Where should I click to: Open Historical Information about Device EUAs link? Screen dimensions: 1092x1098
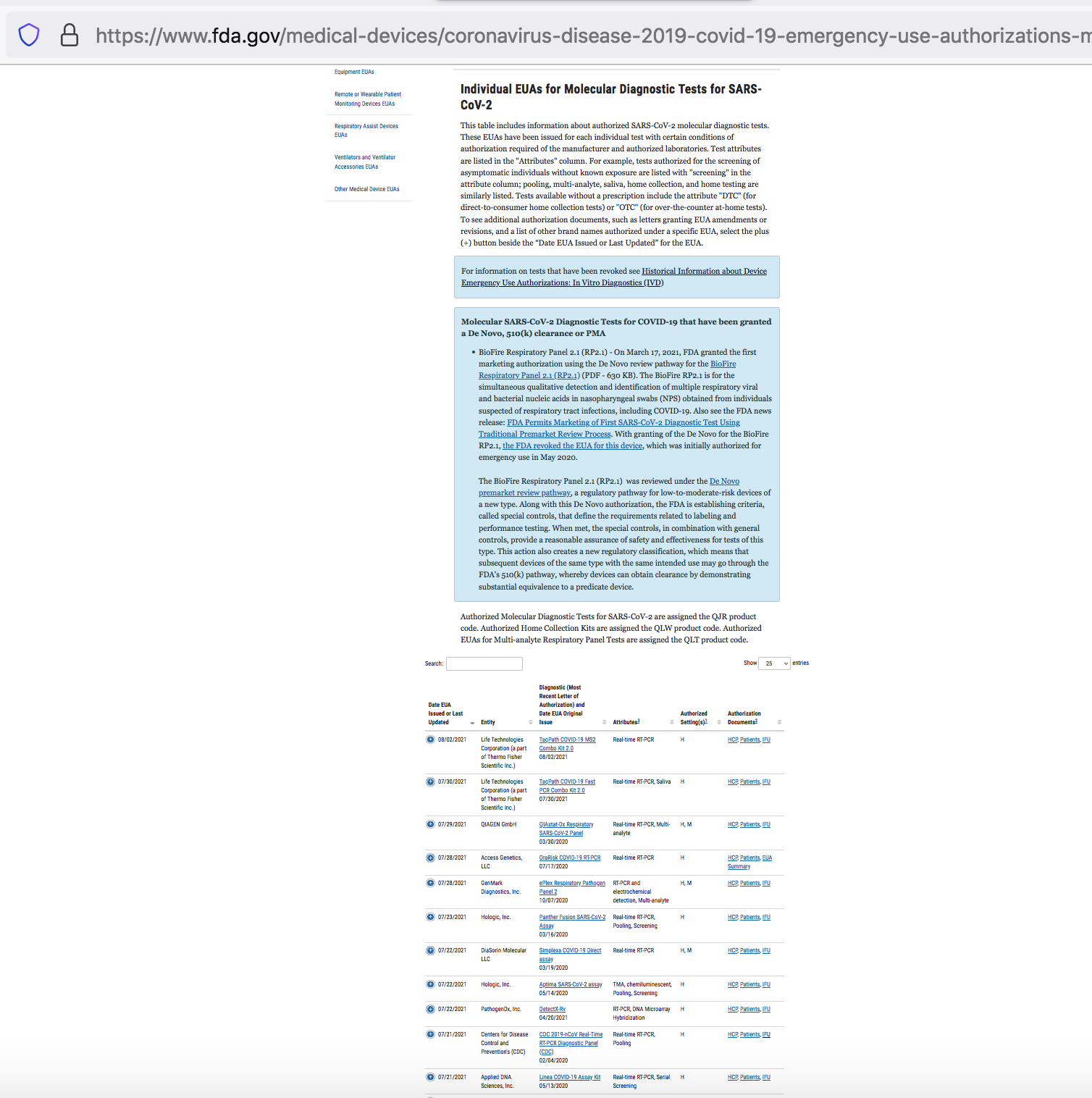(x=614, y=277)
